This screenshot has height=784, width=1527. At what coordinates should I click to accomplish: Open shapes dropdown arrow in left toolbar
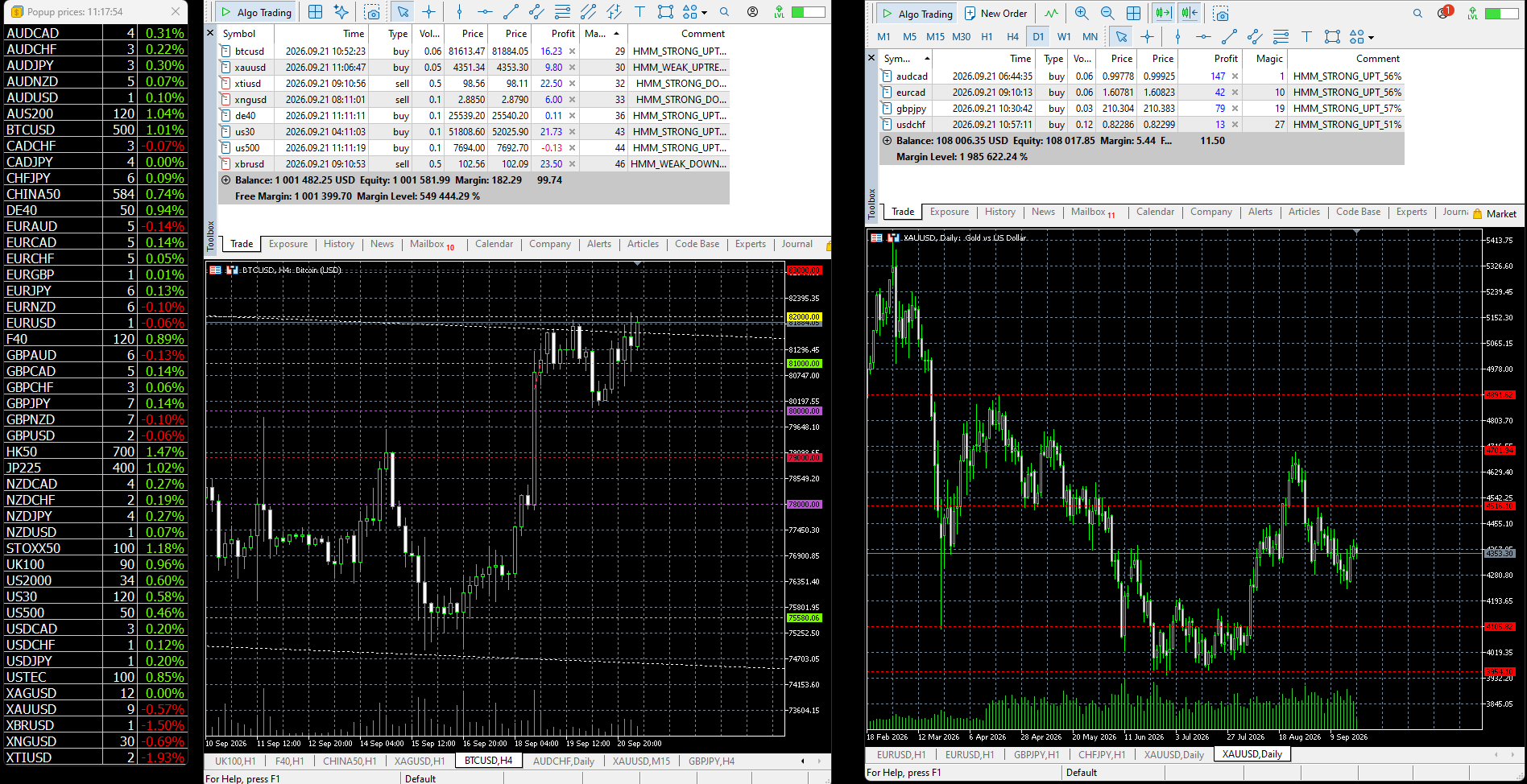704,12
